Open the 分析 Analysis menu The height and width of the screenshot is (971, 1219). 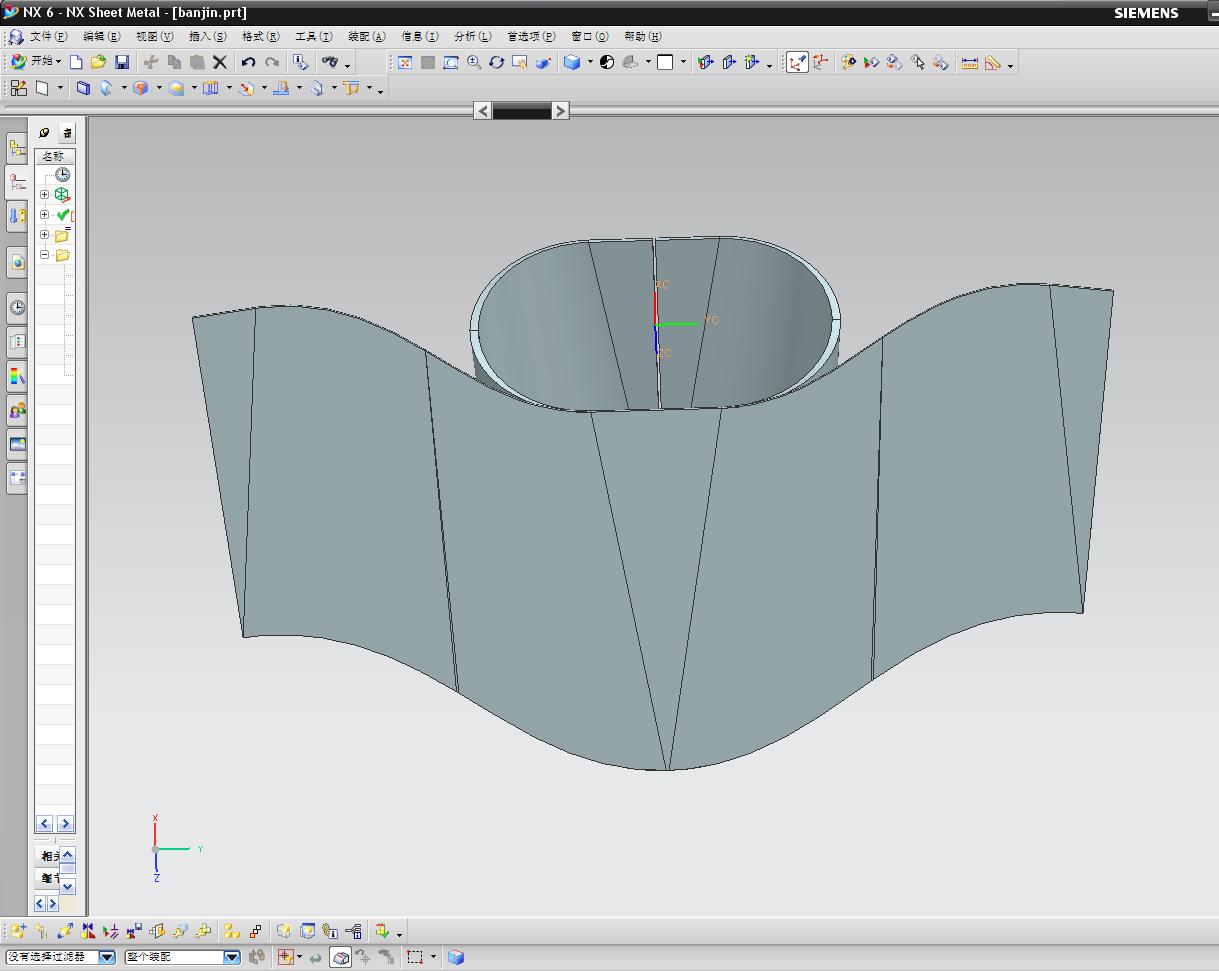[x=473, y=37]
